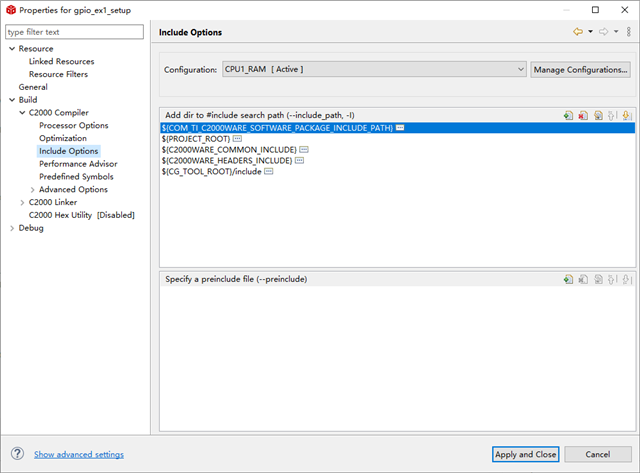Open the help question mark icon

pyautogui.click(x=17, y=454)
